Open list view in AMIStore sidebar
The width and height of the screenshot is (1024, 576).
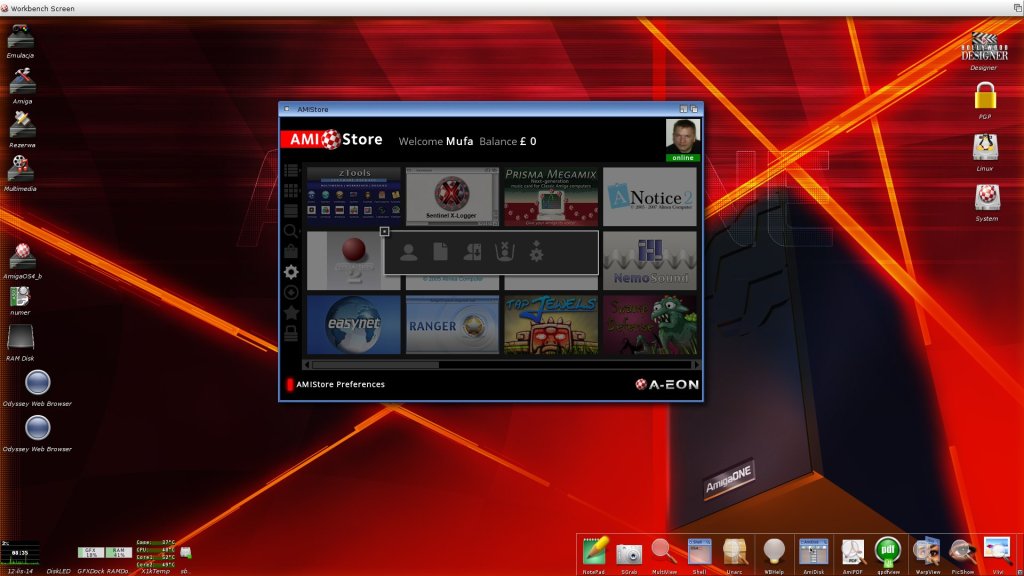click(291, 170)
